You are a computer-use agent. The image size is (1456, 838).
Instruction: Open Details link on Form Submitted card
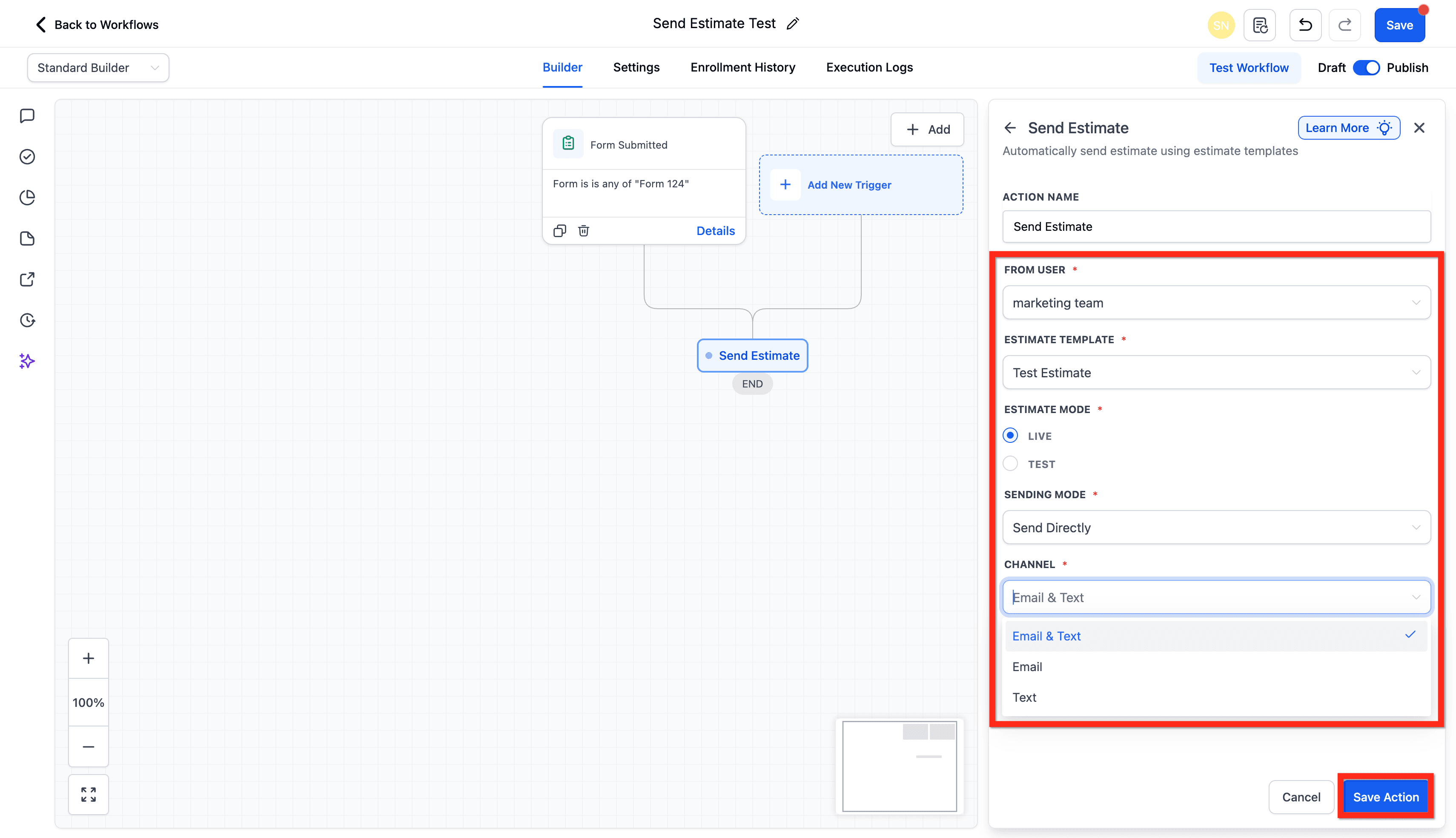click(x=715, y=231)
